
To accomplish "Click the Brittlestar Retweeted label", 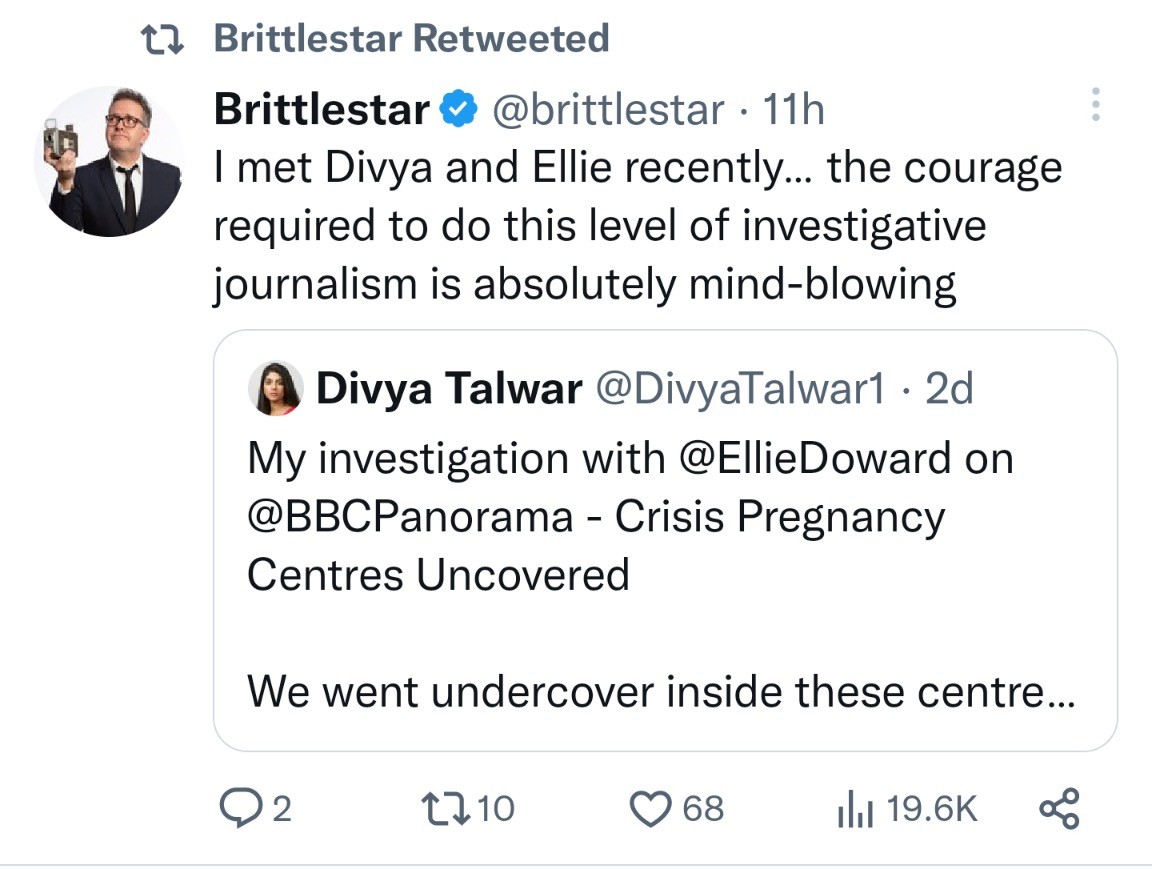I will point(411,40).
